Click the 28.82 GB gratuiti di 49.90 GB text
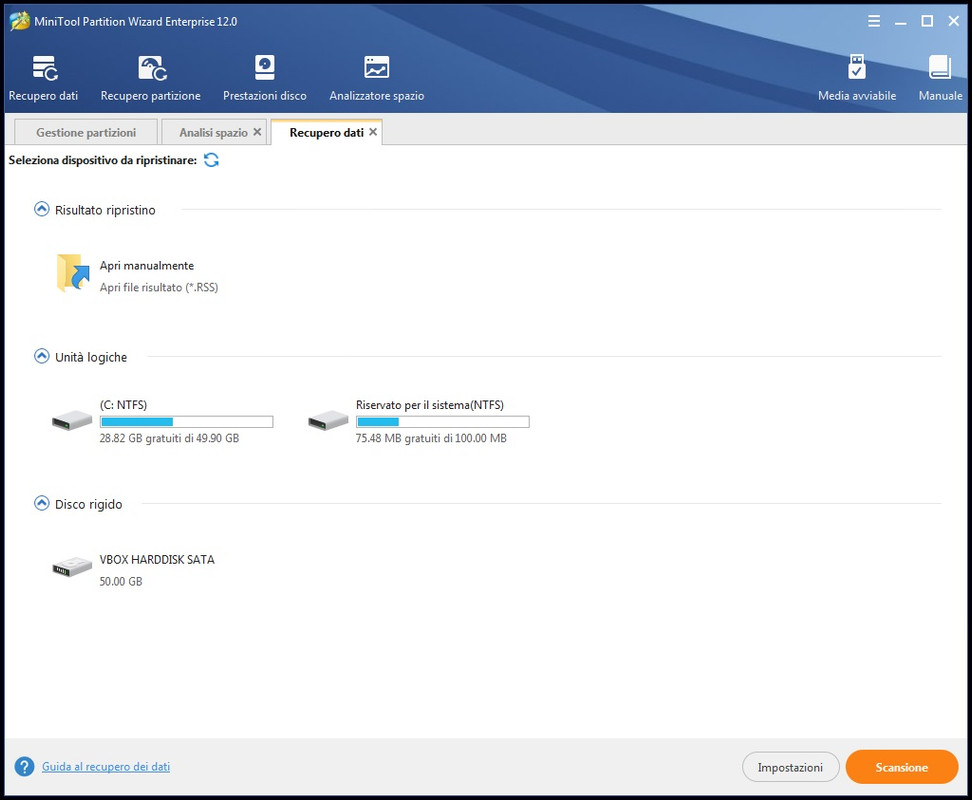Screen dimensions: 972x800 click(x=169, y=438)
